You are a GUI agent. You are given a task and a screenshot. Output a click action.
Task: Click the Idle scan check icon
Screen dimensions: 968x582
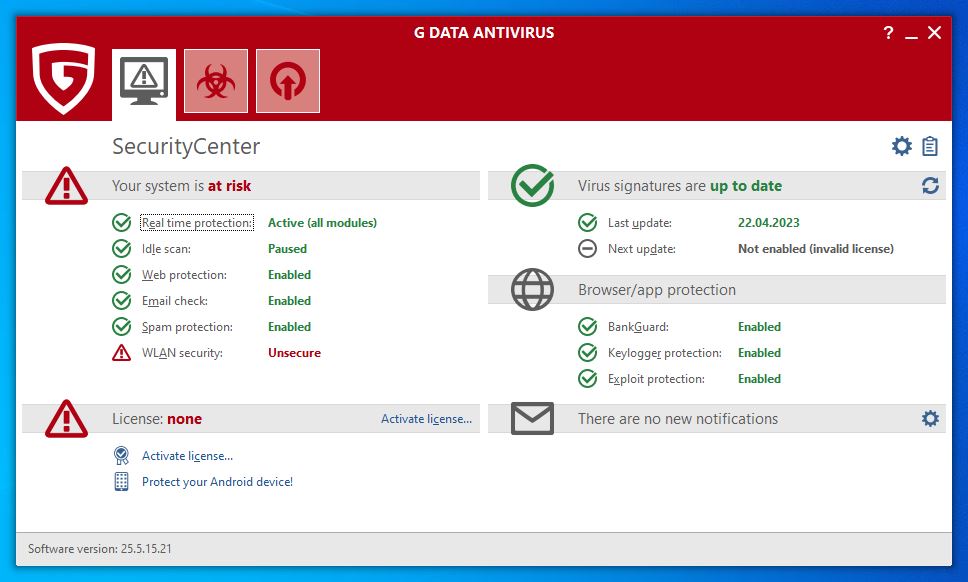[x=122, y=249]
